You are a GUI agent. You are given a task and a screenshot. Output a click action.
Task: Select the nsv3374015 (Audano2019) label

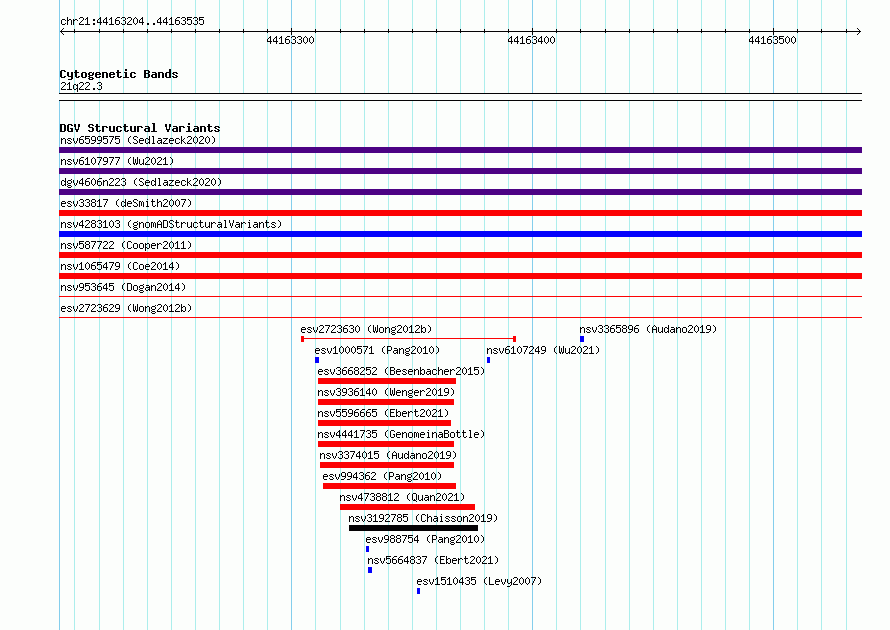click(388, 455)
